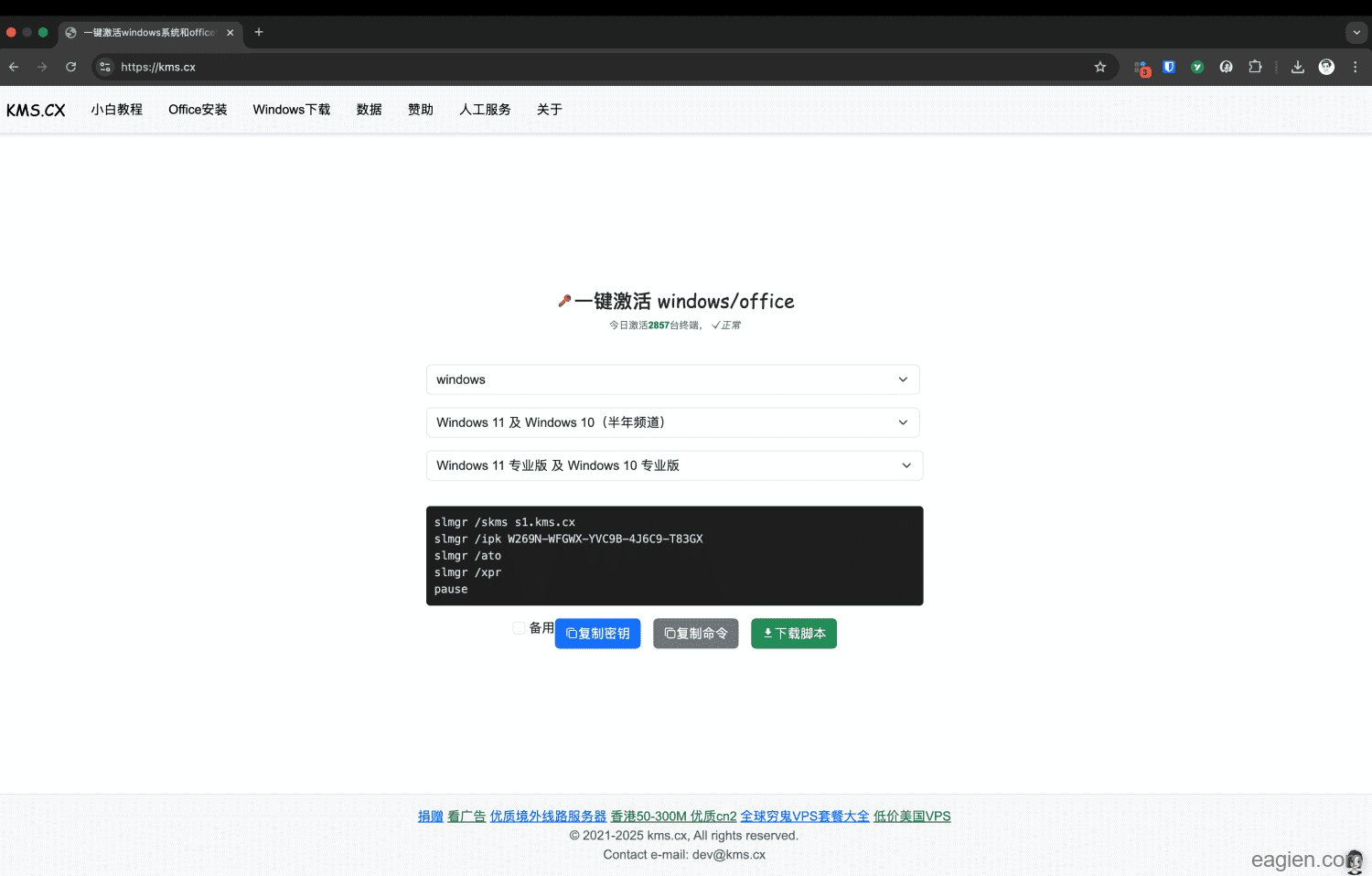Click the reload page icon

pos(70,67)
